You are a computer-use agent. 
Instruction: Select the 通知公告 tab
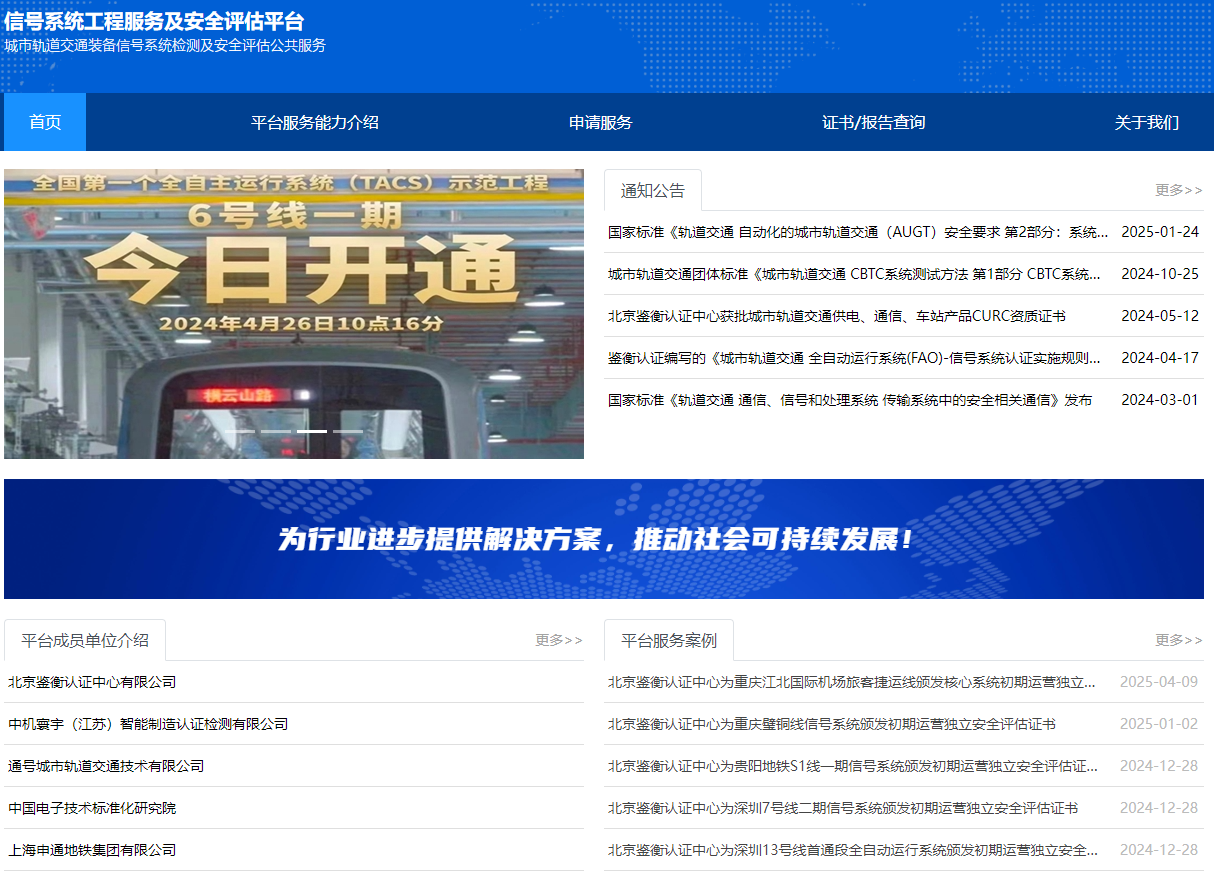(x=653, y=190)
